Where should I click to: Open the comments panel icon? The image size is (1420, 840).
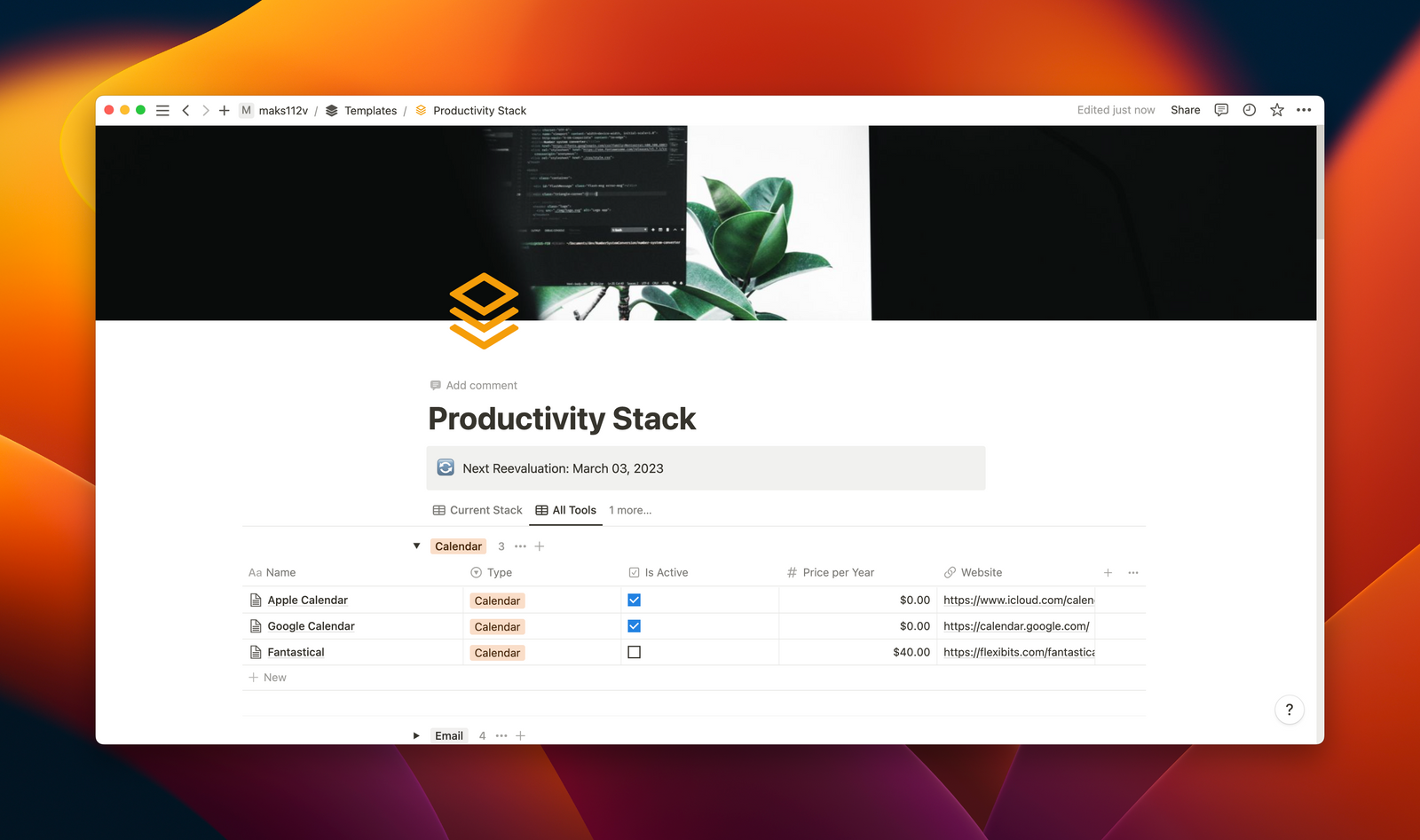[x=1221, y=110]
